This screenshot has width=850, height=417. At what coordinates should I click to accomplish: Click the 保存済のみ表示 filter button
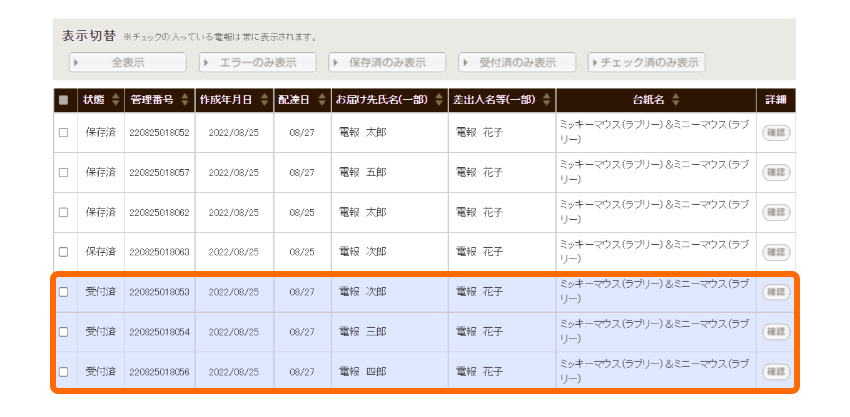click(x=387, y=62)
